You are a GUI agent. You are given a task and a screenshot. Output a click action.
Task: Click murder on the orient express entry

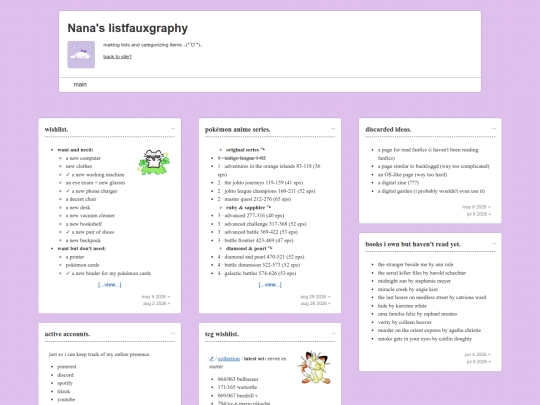(429, 330)
